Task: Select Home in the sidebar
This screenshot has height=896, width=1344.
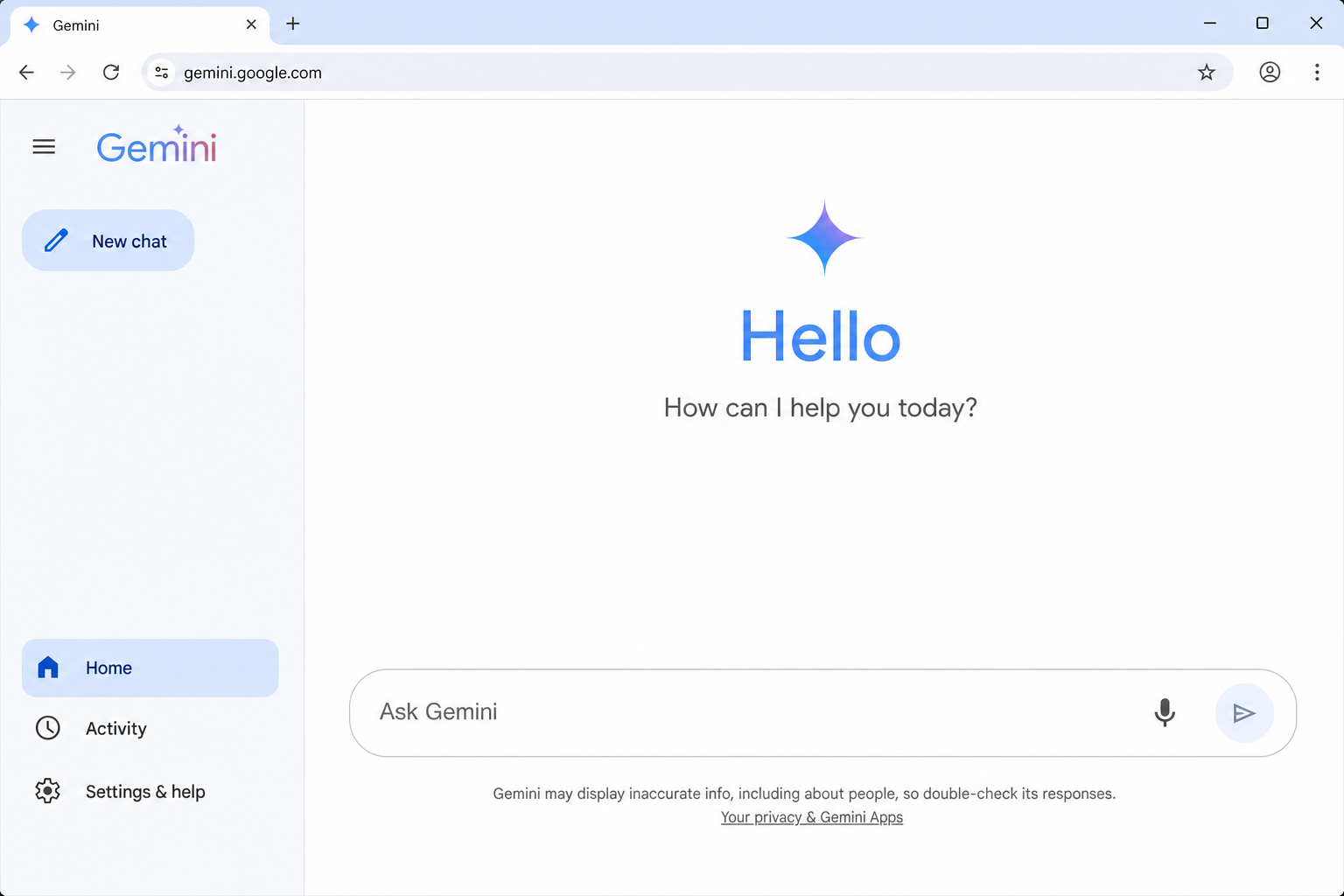Action: pos(150,668)
